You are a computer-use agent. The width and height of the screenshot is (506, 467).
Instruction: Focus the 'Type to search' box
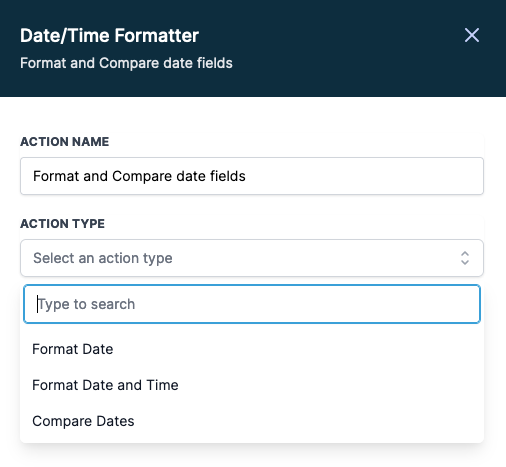(x=252, y=304)
